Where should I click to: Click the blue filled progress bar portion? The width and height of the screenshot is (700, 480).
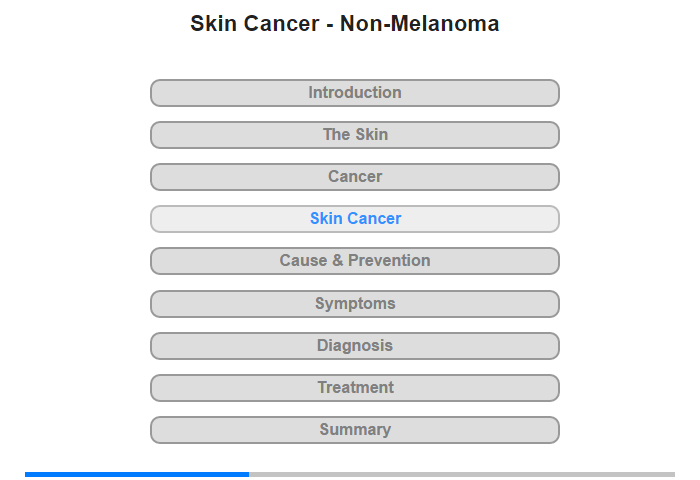pyautogui.click(x=137, y=474)
